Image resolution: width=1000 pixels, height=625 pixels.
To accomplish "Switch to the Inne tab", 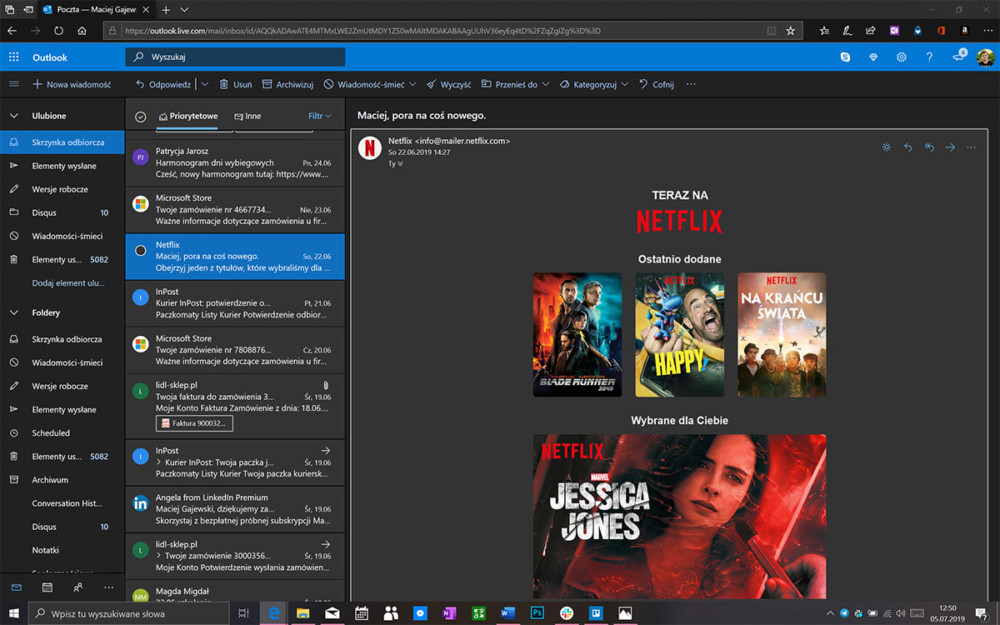I will 247,116.
